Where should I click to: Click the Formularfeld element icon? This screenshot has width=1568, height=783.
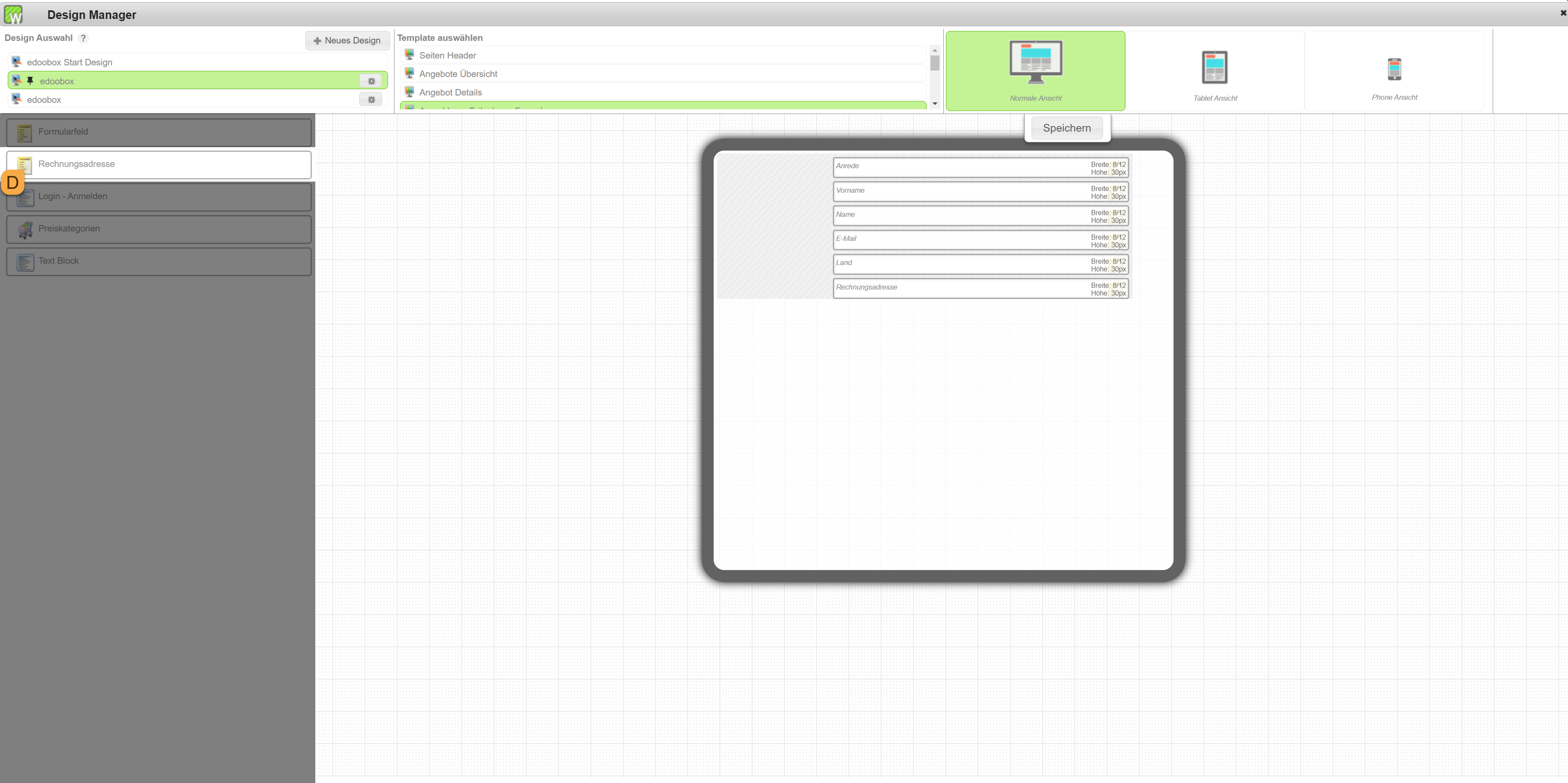[25, 133]
